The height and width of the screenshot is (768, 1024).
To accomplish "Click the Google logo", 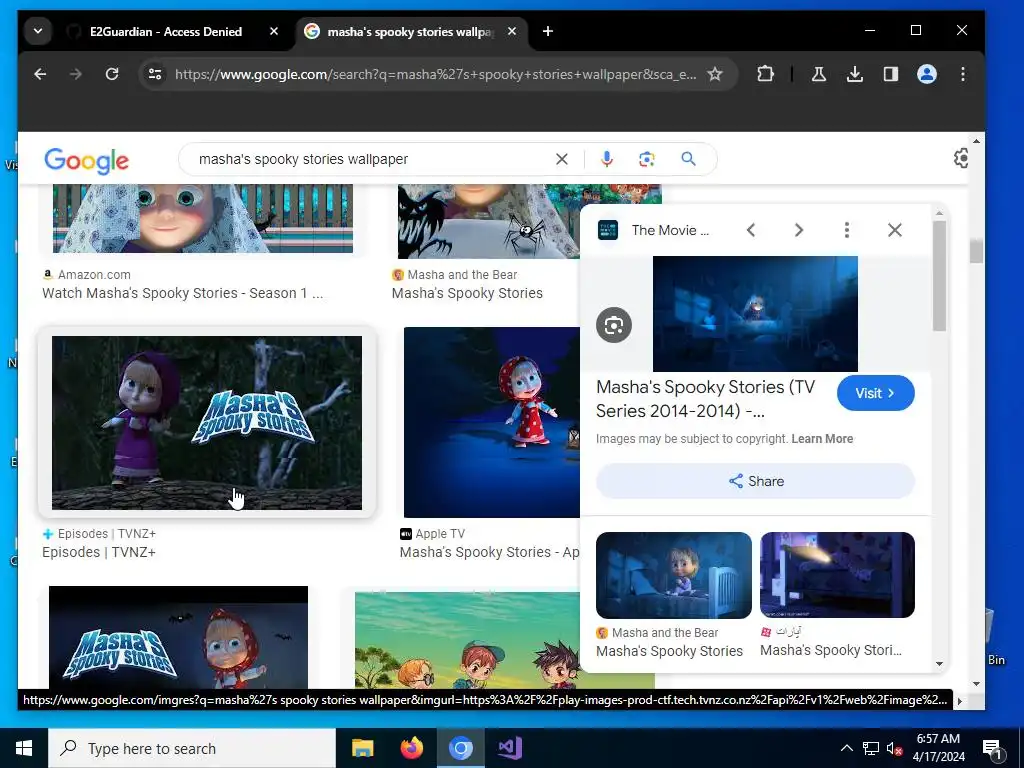I will 86,161.
